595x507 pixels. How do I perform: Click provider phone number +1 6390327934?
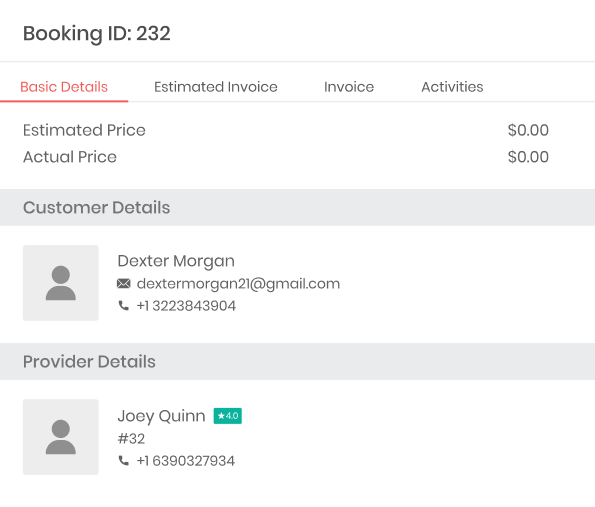(186, 461)
